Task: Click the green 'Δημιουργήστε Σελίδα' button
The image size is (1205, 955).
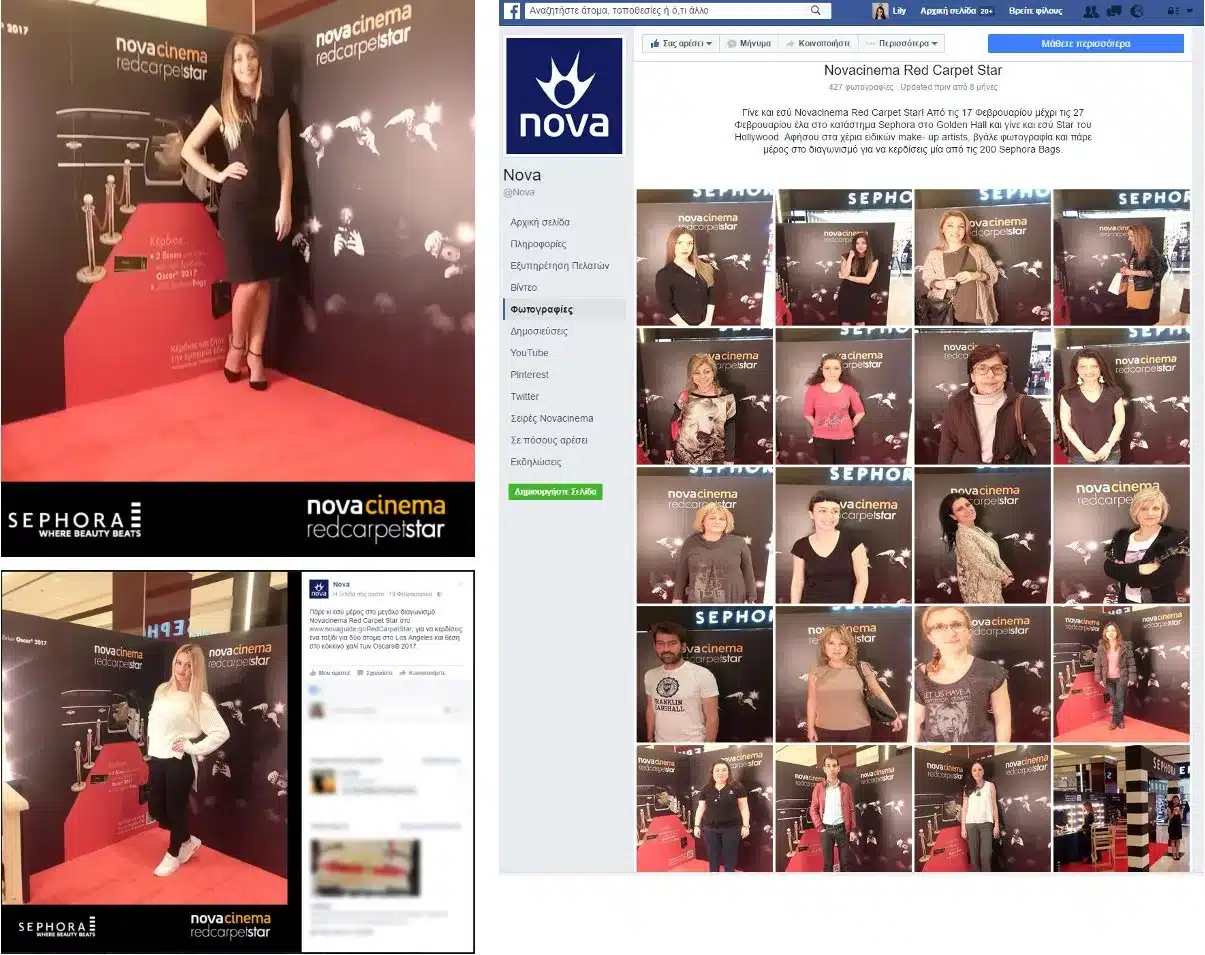Action: click(555, 492)
